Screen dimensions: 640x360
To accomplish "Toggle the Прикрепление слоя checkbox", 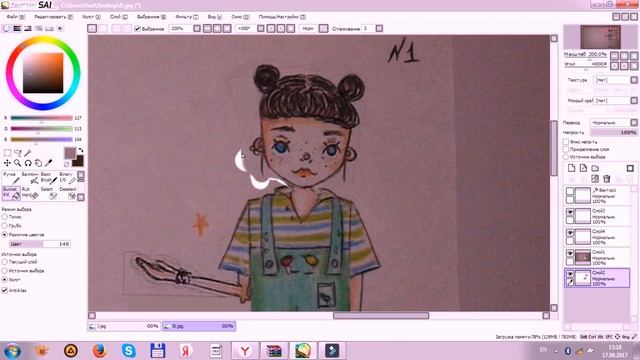I will [x=566, y=149].
